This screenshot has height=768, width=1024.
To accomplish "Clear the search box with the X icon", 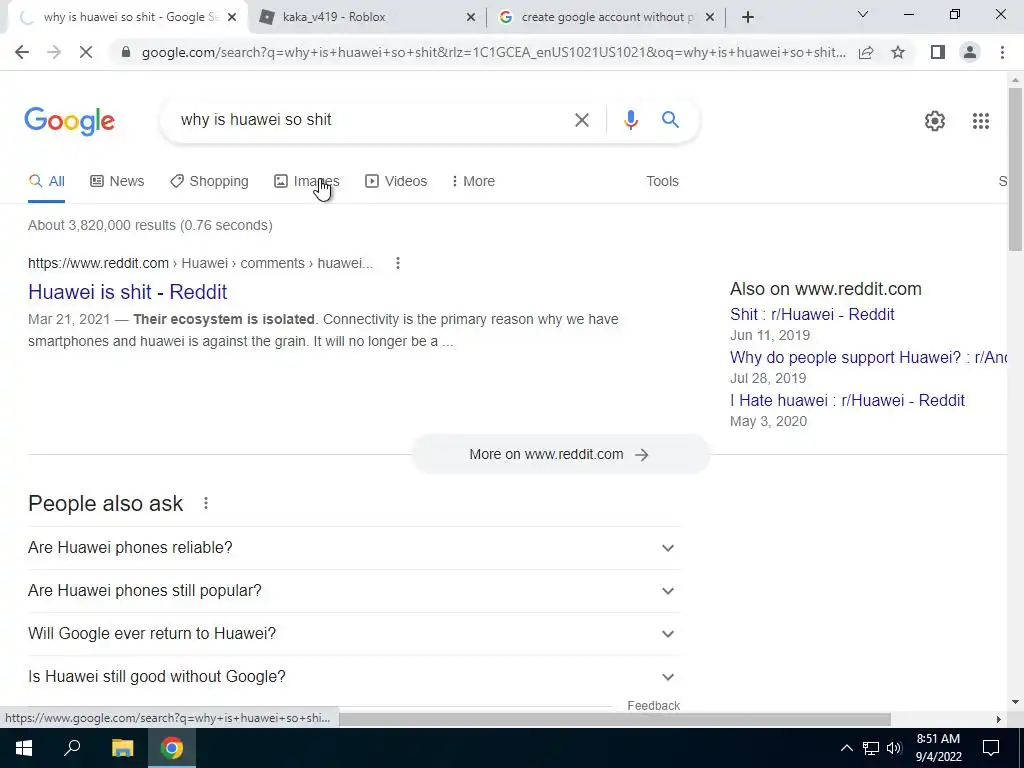I will coord(581,120).
